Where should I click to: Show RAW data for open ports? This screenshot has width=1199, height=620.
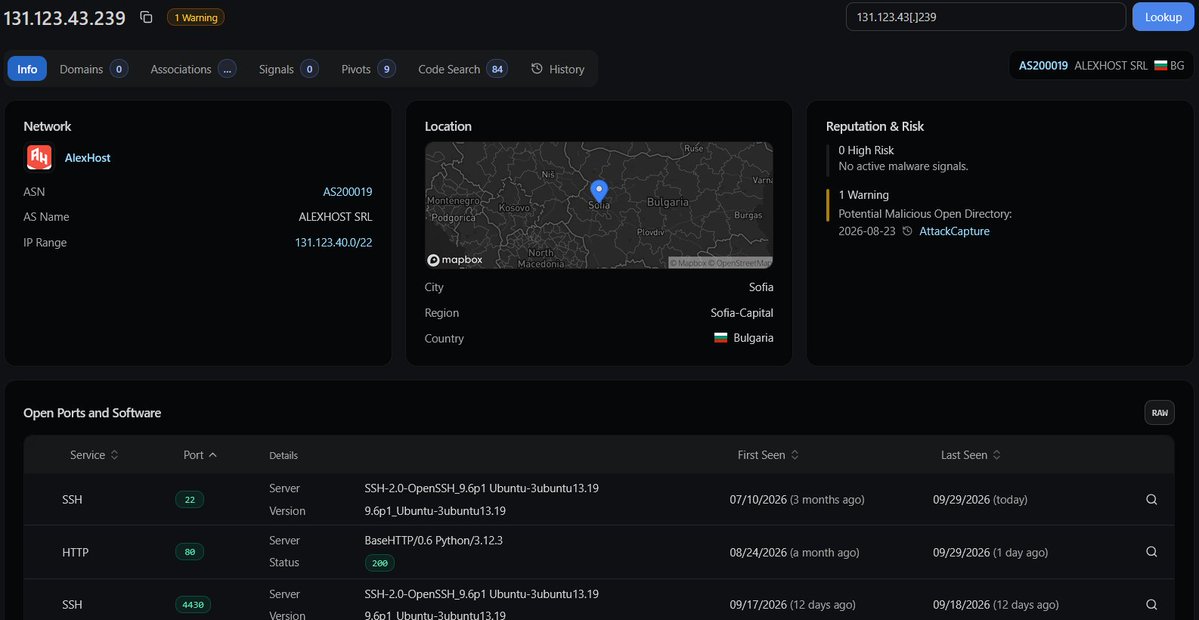tap(1159, 413)
